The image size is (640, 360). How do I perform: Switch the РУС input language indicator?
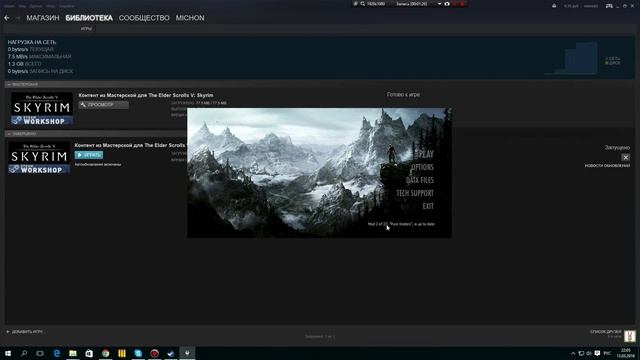pos(607,353)
